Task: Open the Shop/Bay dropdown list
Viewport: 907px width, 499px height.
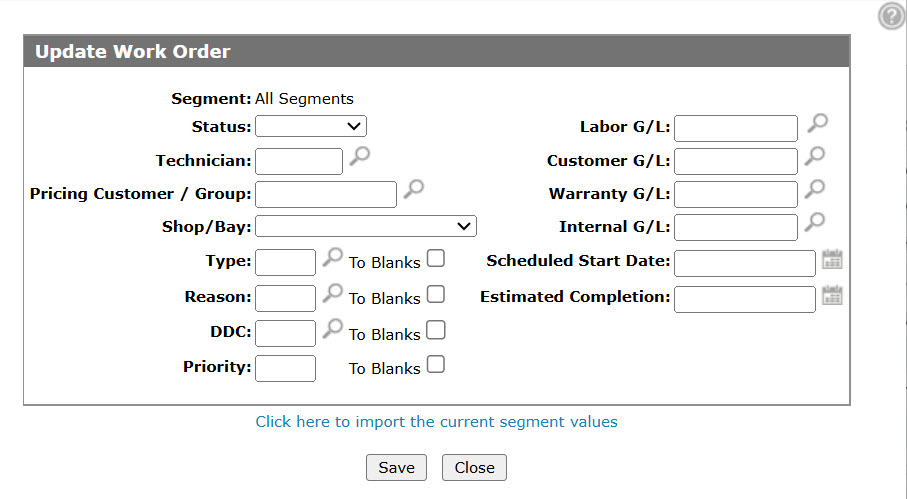Action: pyautogui.click(x=366, y=226)
